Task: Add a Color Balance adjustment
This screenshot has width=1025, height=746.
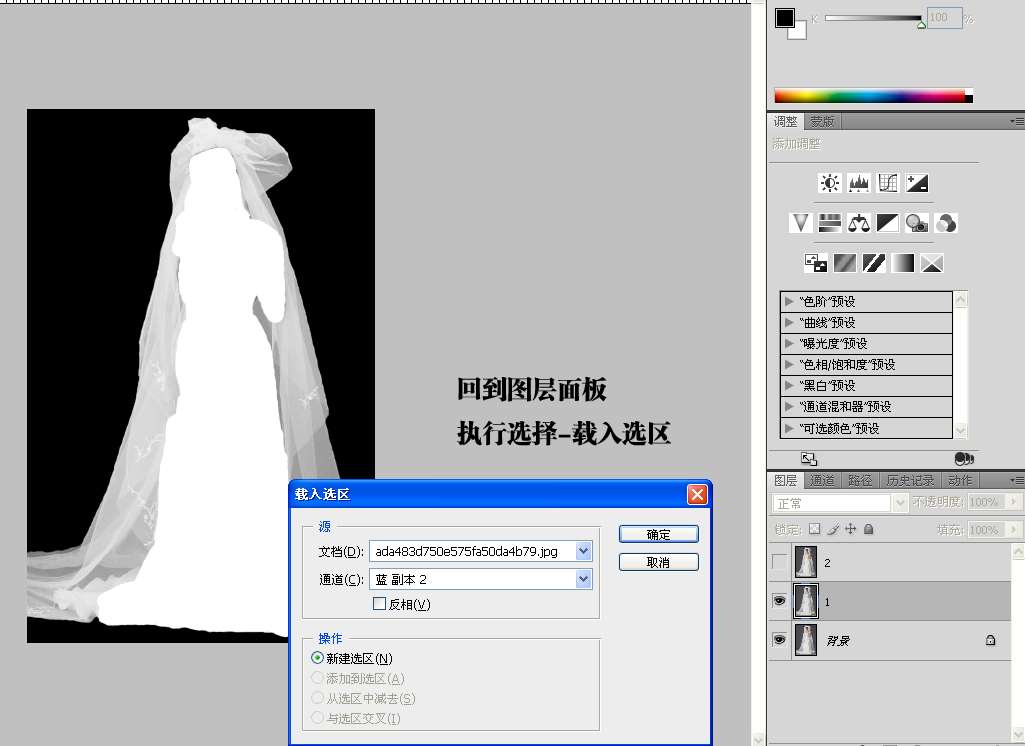Action: tap(858, 223)
